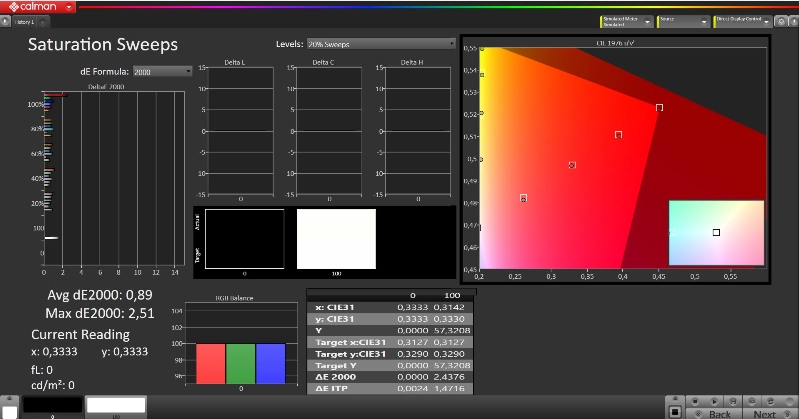Select the white 100 swatch at bottom
Screen dimensions: 799x419
116,405
